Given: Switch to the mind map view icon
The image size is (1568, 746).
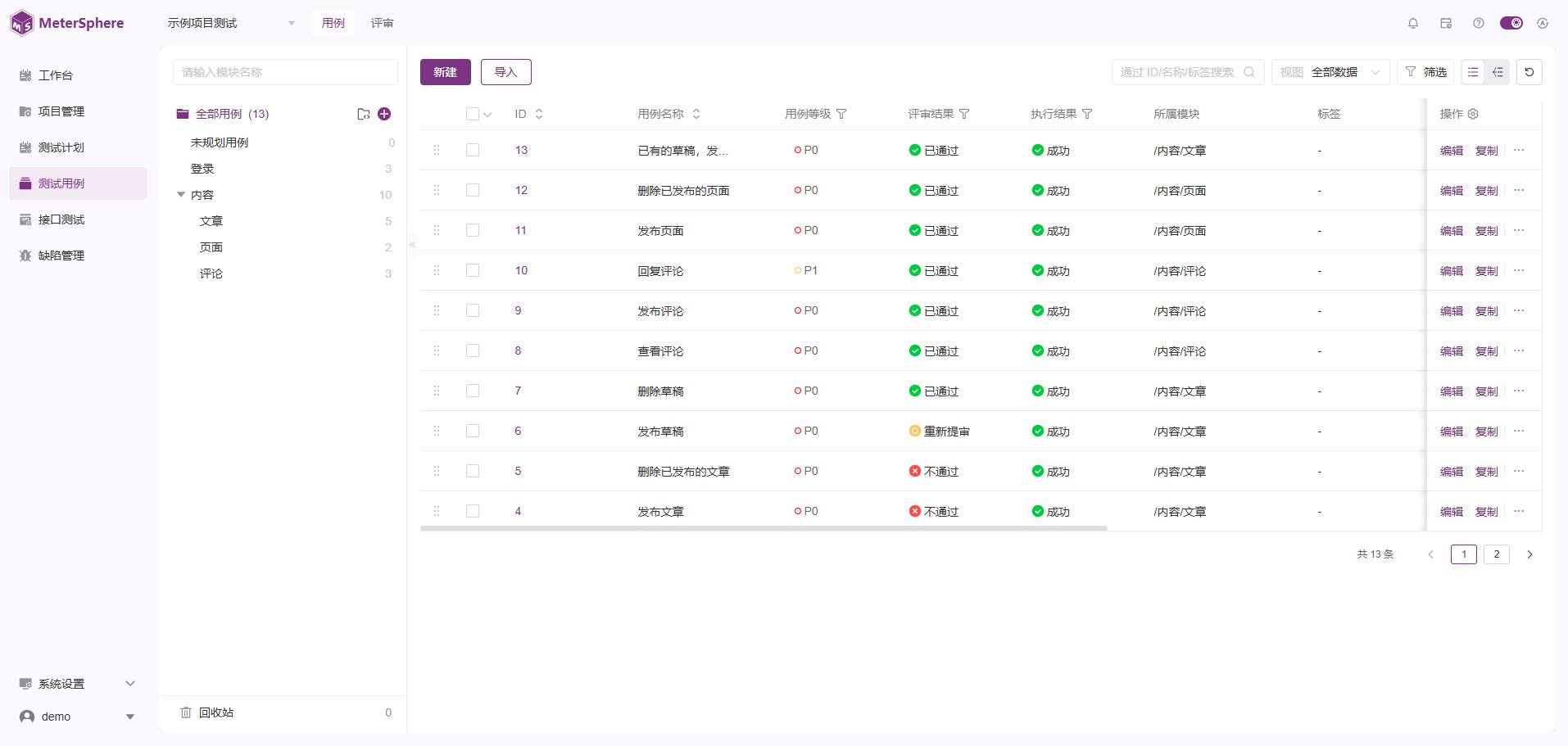Looking at the screenshot, I should click(x=1498, y=72).
